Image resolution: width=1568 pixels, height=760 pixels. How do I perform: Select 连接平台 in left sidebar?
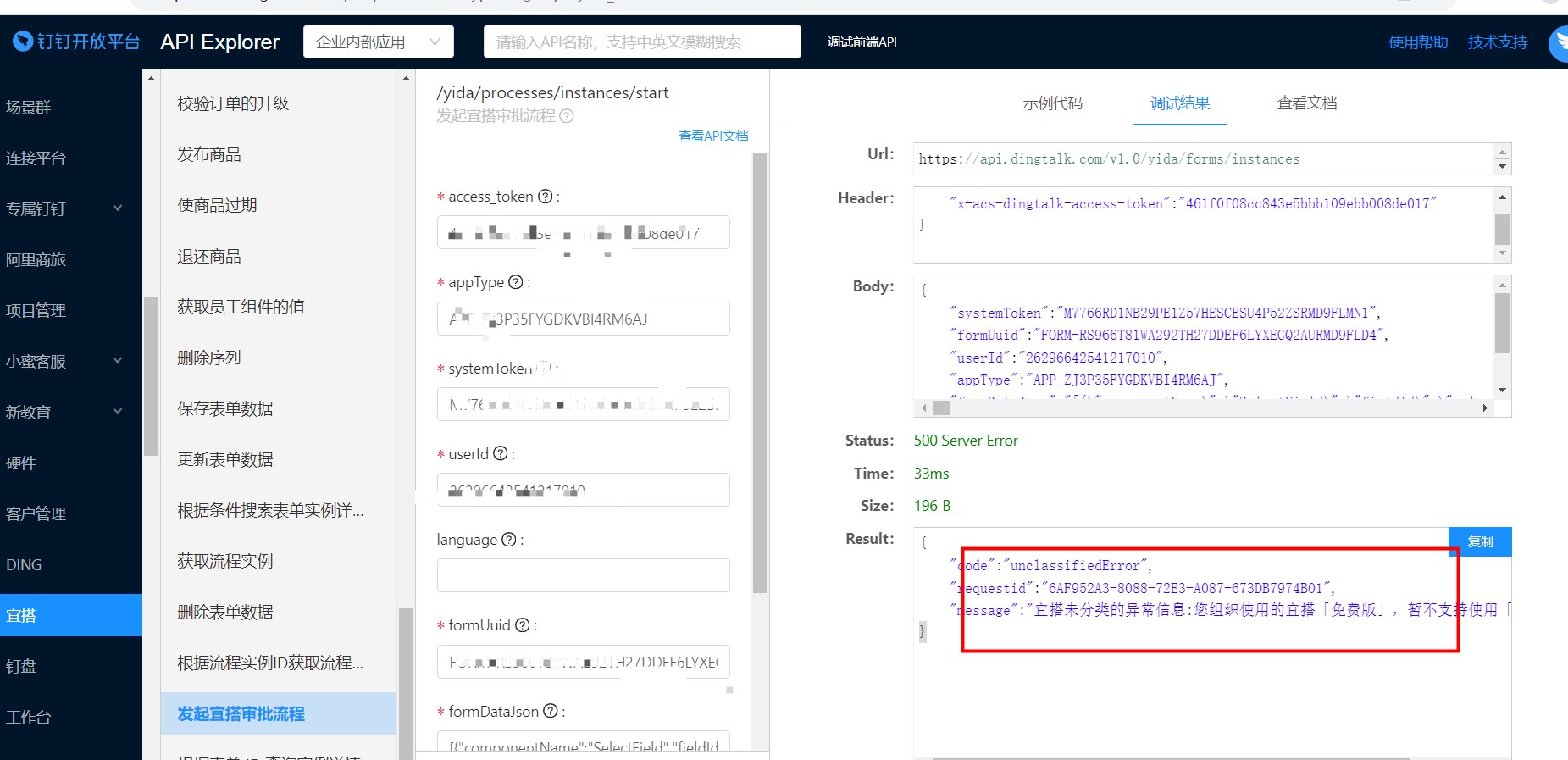pos(36,158)
